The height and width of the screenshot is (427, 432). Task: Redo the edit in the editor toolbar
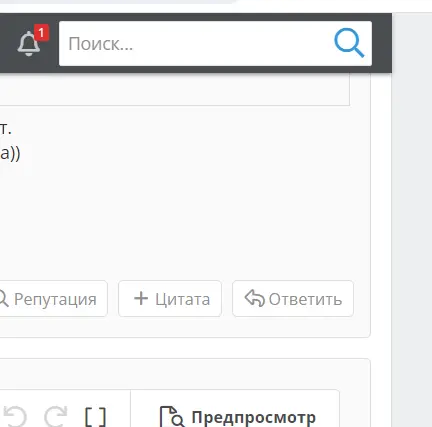(56, 416)
